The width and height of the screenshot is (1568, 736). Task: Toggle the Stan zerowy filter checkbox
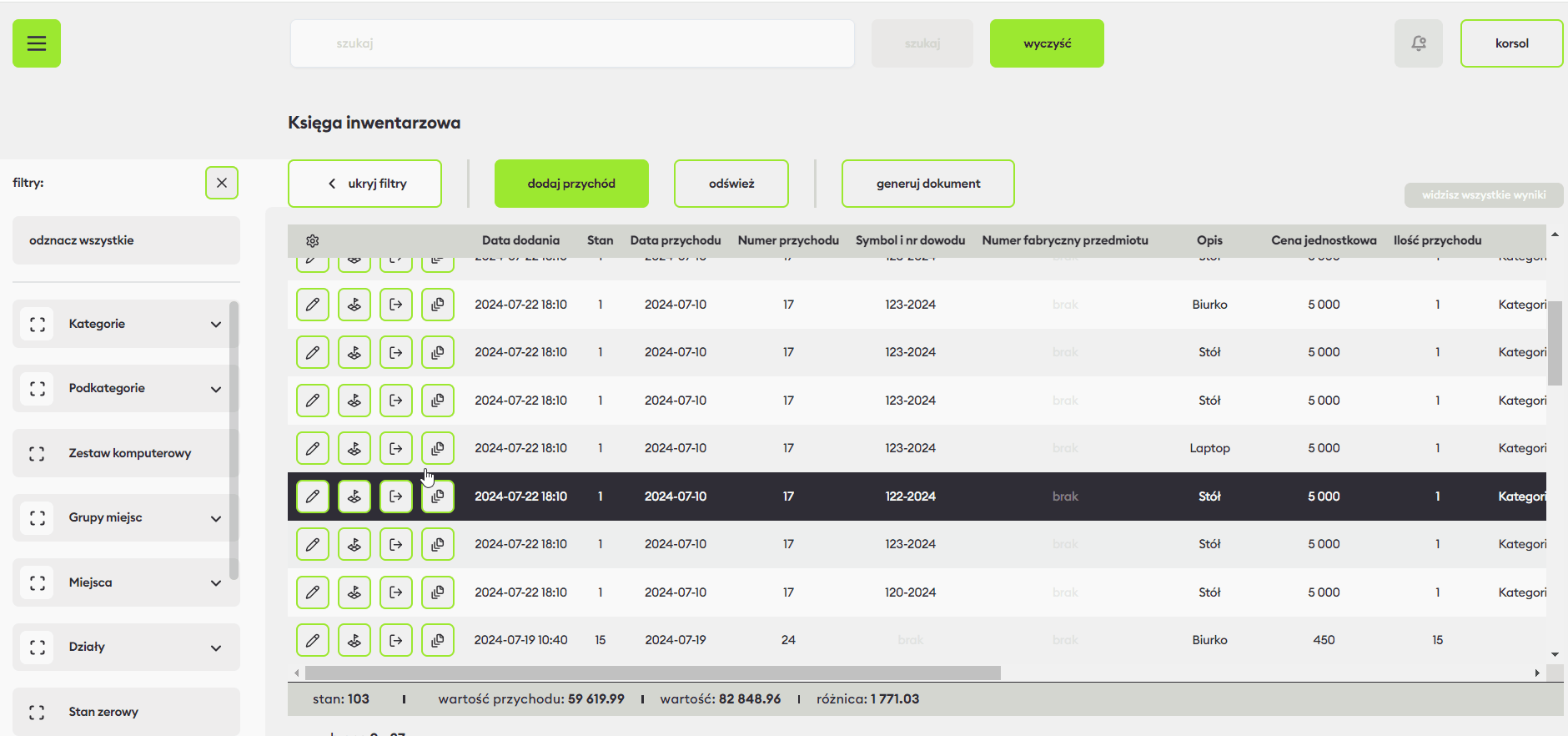[37, 713]
